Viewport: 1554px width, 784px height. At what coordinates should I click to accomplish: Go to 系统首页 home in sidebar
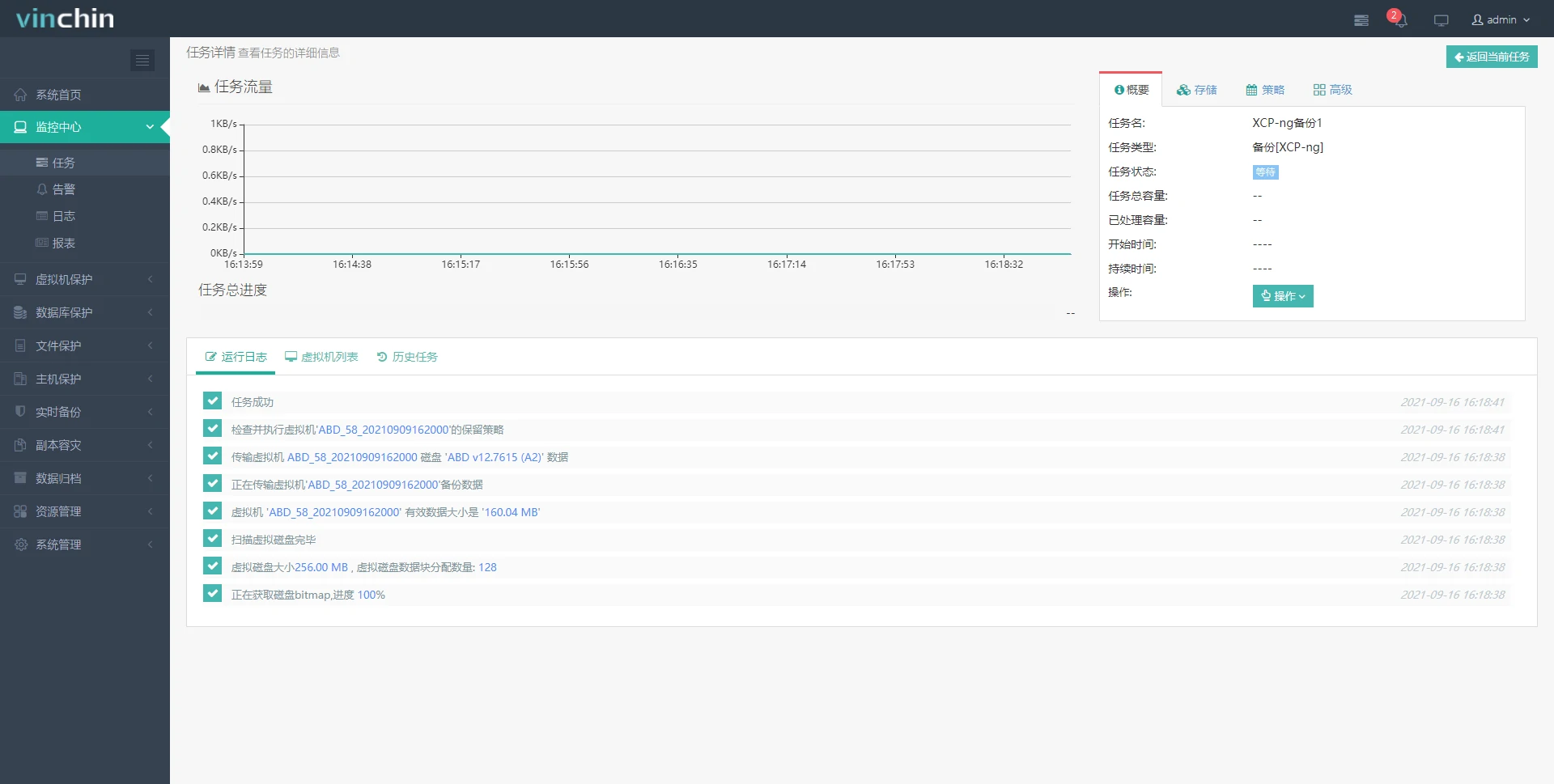(58, 95)
